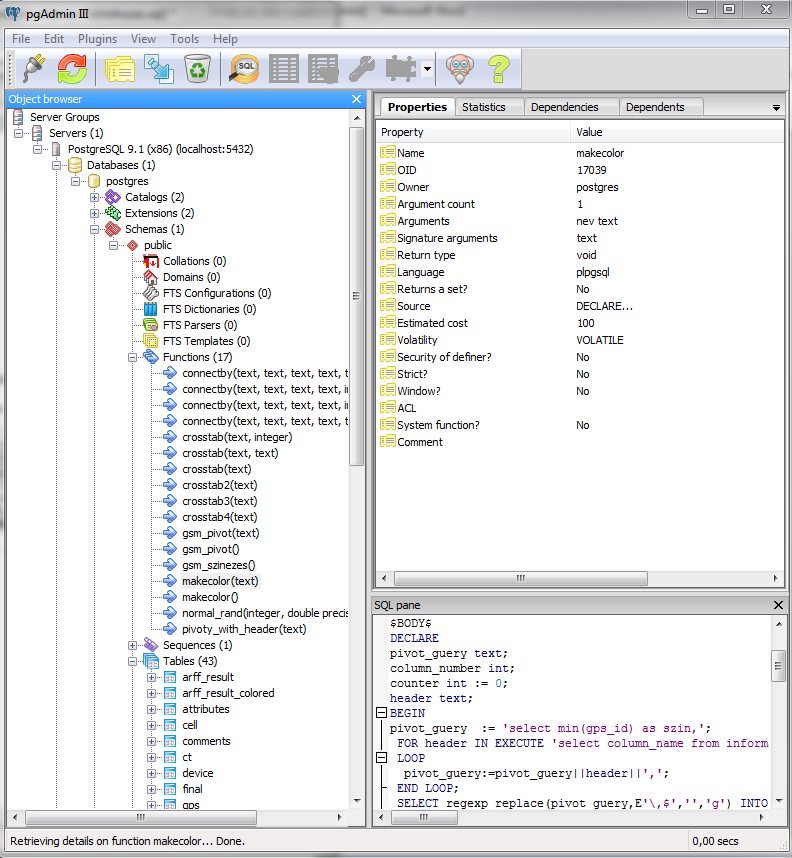The width and height of the screenshot is (792, 858).
Task: Close the SQL pane
Action: tap(778, 605)
